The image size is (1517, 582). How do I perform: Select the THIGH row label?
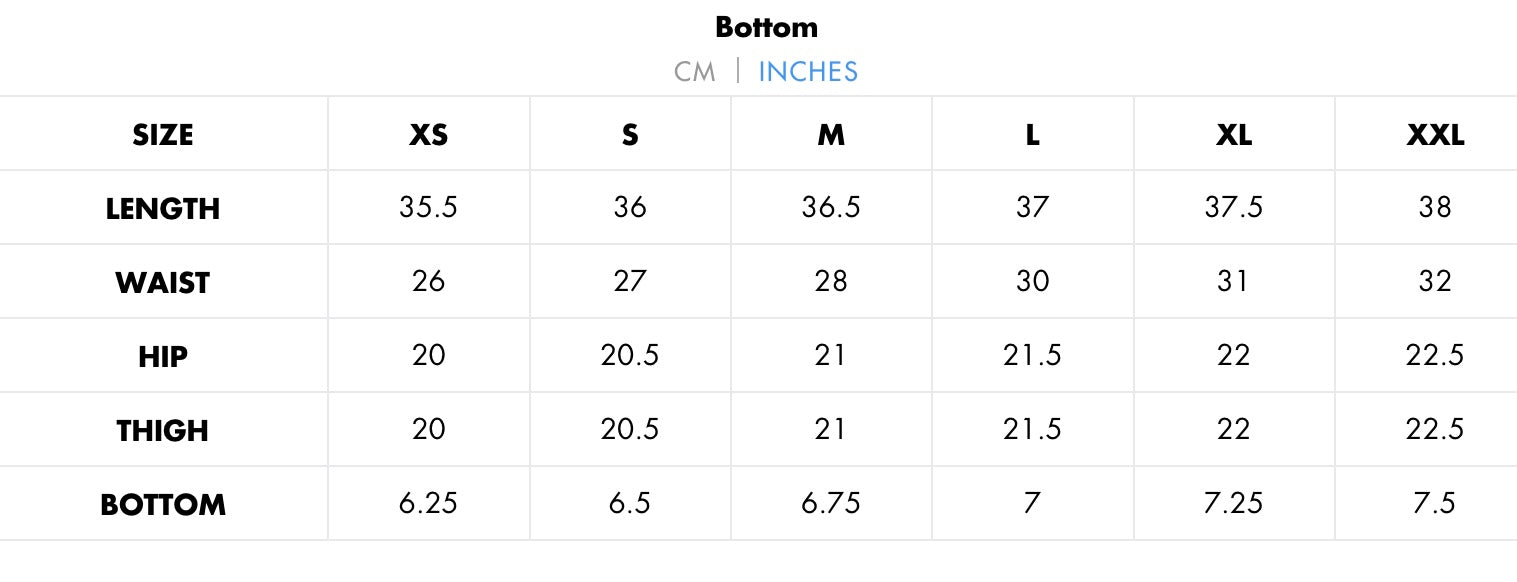click(x=163, y=430)
